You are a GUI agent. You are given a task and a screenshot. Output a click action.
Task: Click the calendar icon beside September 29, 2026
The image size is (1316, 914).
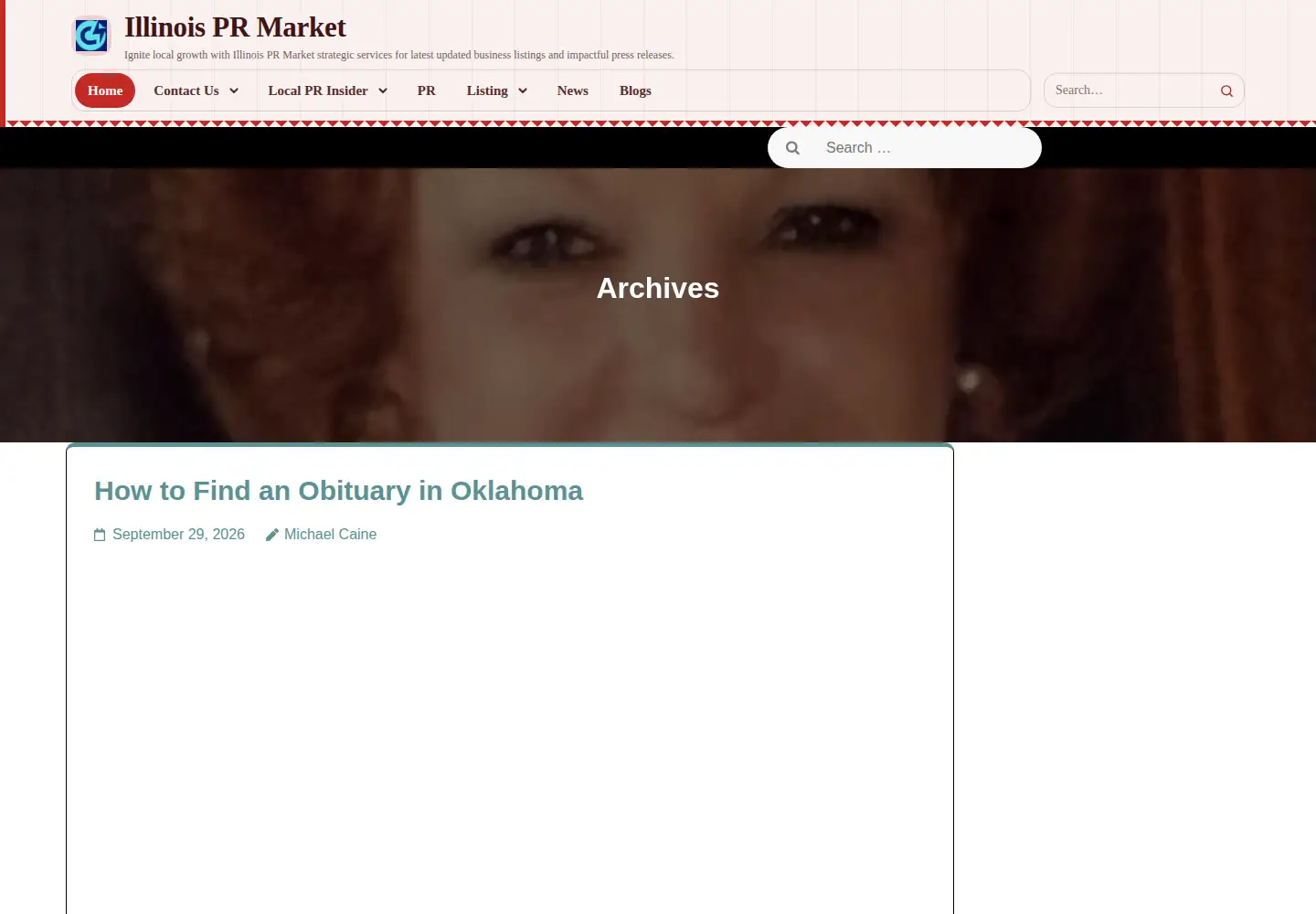click(x=100, y=535)
